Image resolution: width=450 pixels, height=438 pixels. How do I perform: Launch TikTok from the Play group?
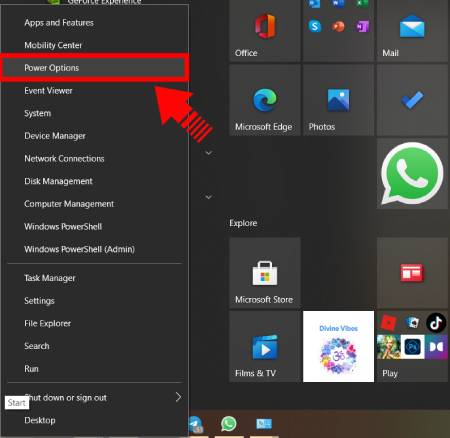[x=436, y=323]
